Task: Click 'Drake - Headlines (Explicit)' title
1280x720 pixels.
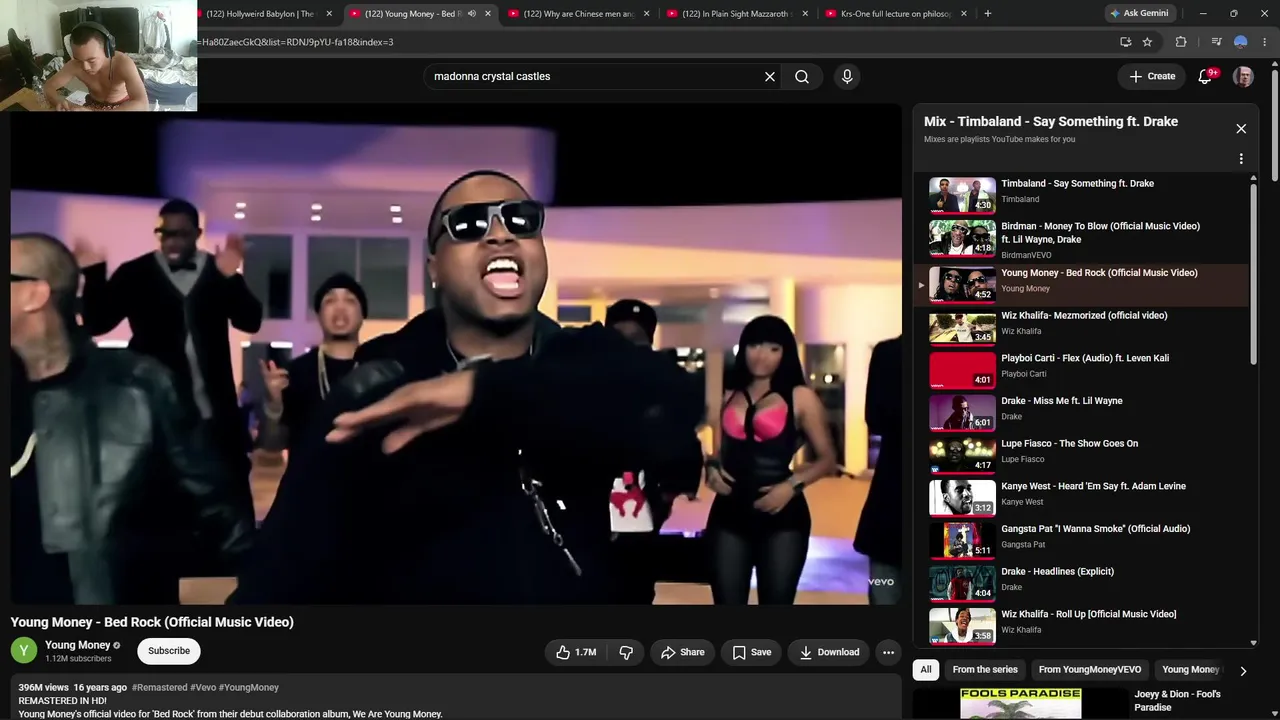Action: 1058,572
